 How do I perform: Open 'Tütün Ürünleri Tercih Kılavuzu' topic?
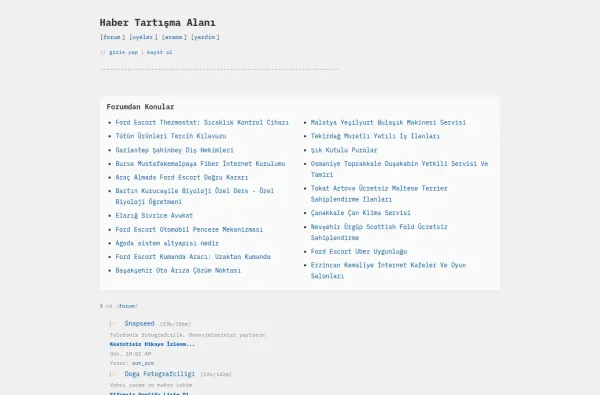point(171,136)
